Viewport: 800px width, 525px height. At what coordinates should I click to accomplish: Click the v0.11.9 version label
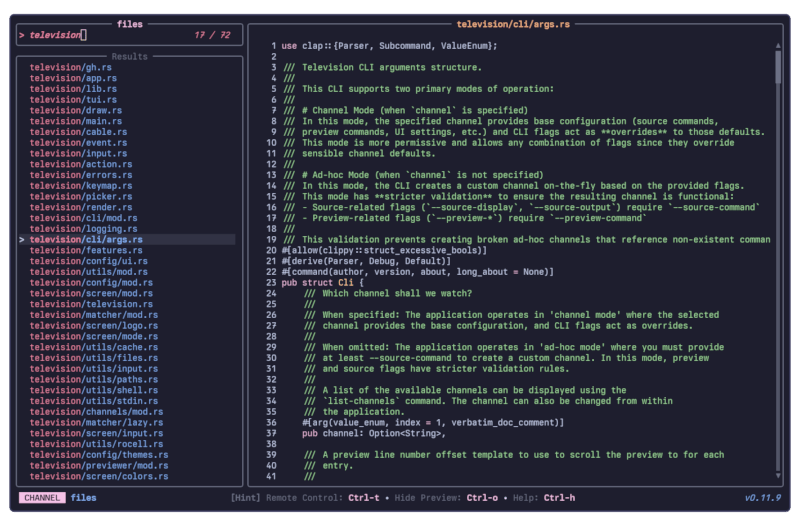[764, 497]
